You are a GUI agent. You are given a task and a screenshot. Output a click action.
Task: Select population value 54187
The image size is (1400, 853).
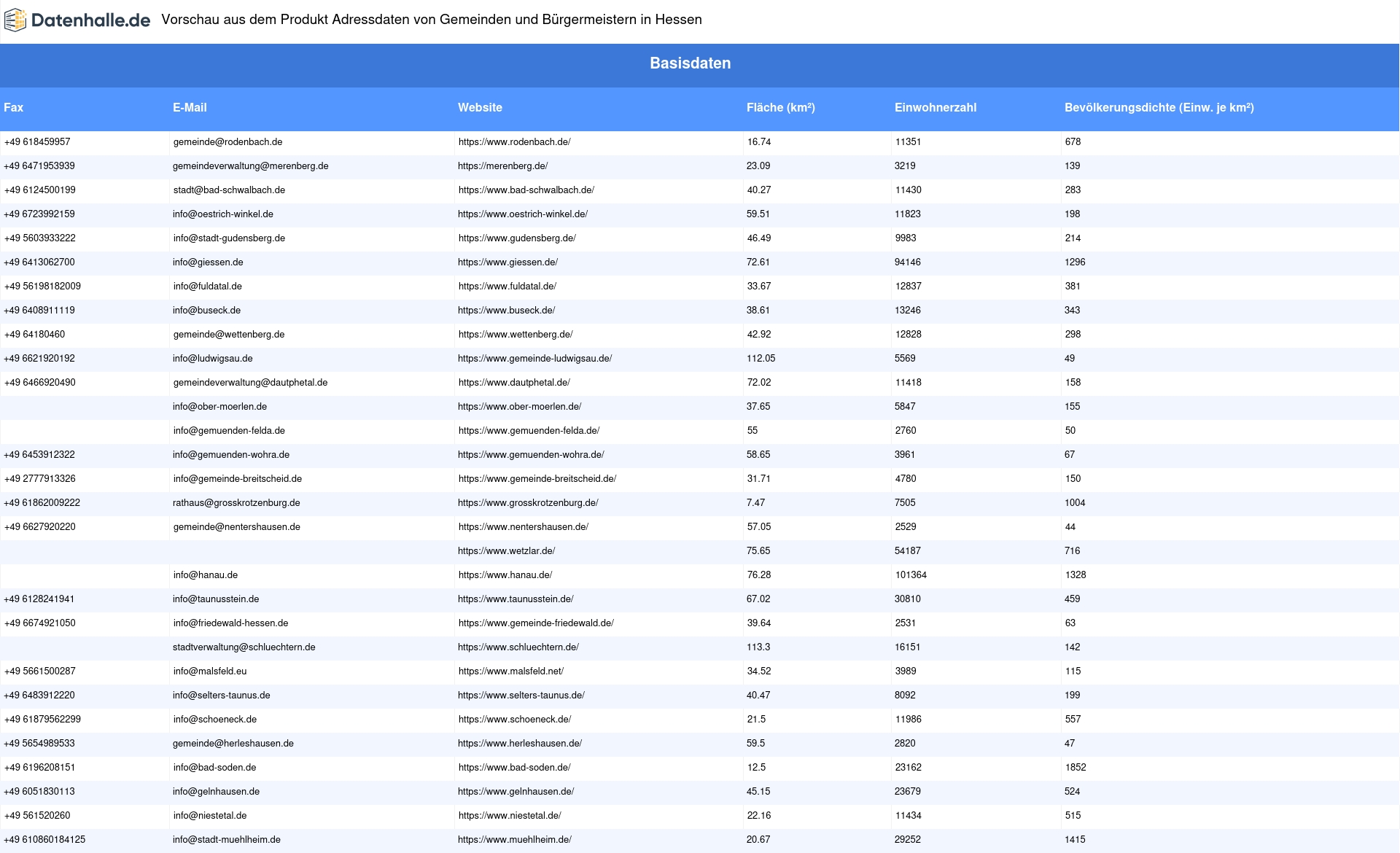point(908,551)
